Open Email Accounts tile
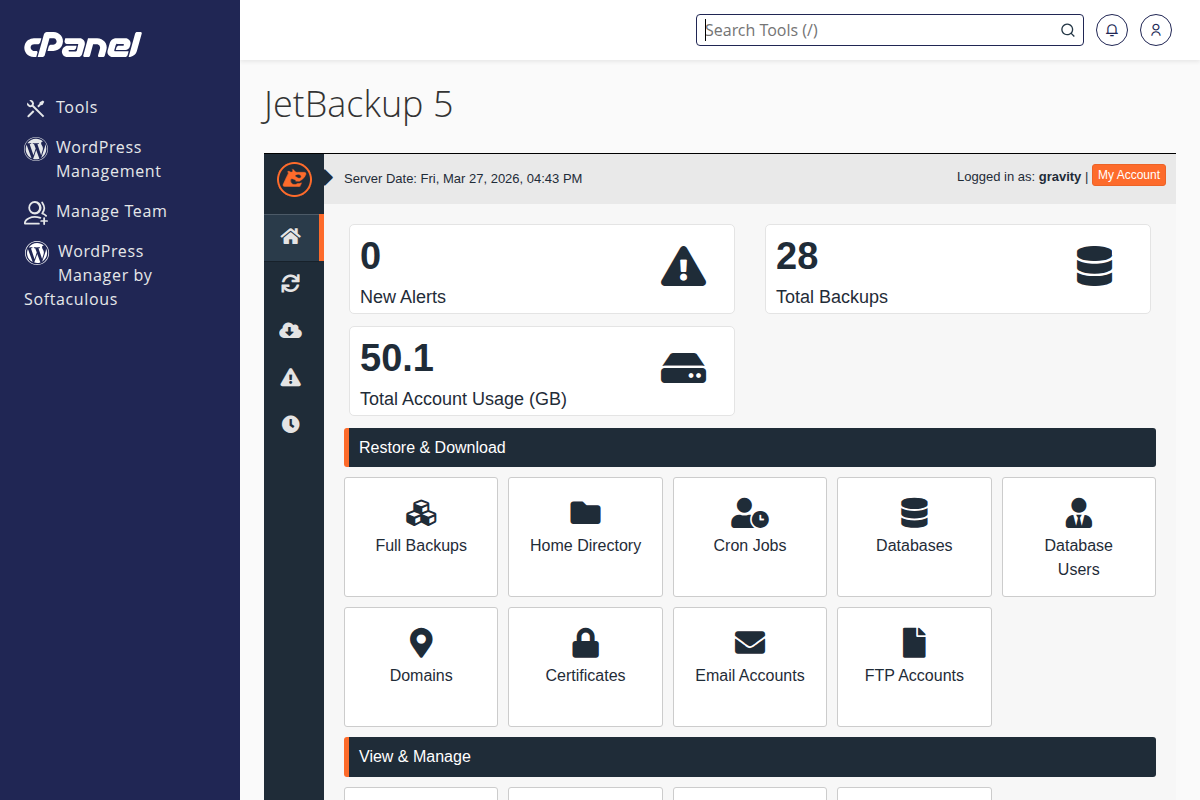 (x=750, y=667)
